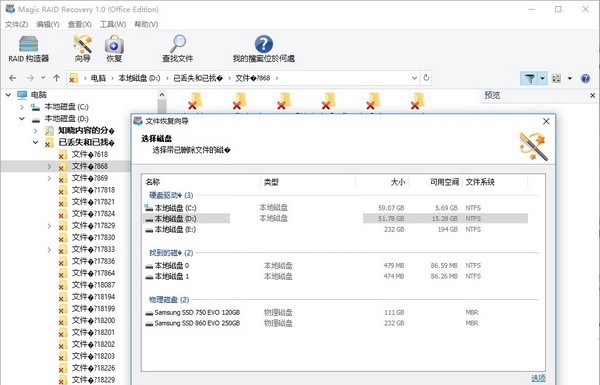Open the view options dropdown arrow

tap(570, 78)
